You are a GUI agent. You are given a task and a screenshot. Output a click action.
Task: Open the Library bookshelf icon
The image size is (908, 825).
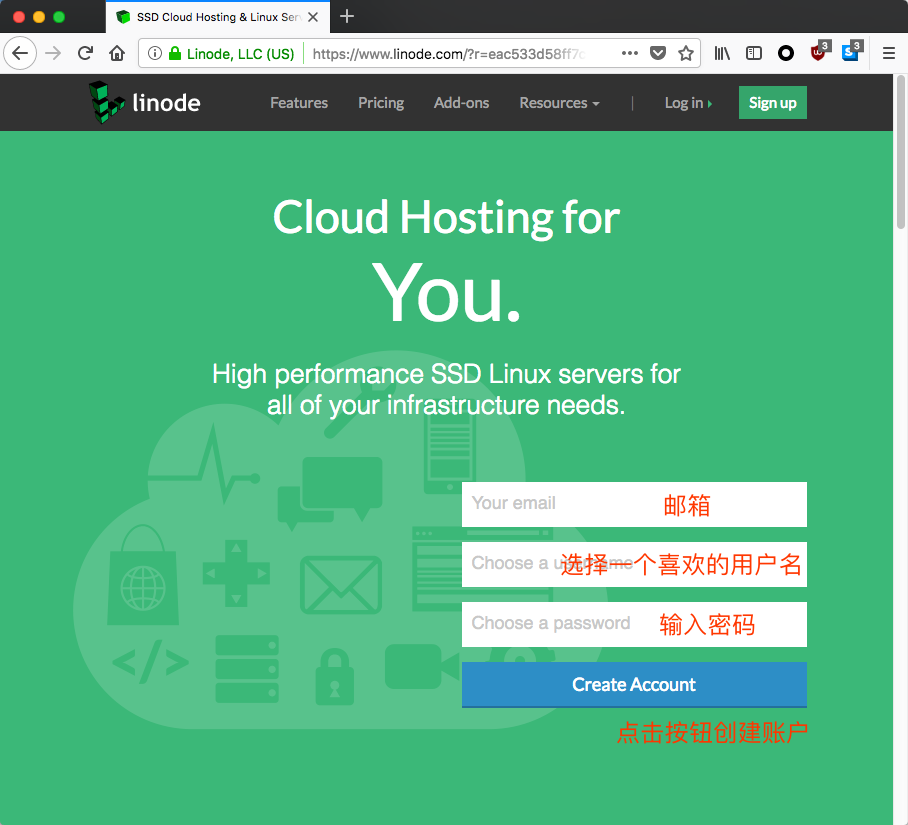coord(722,53)
